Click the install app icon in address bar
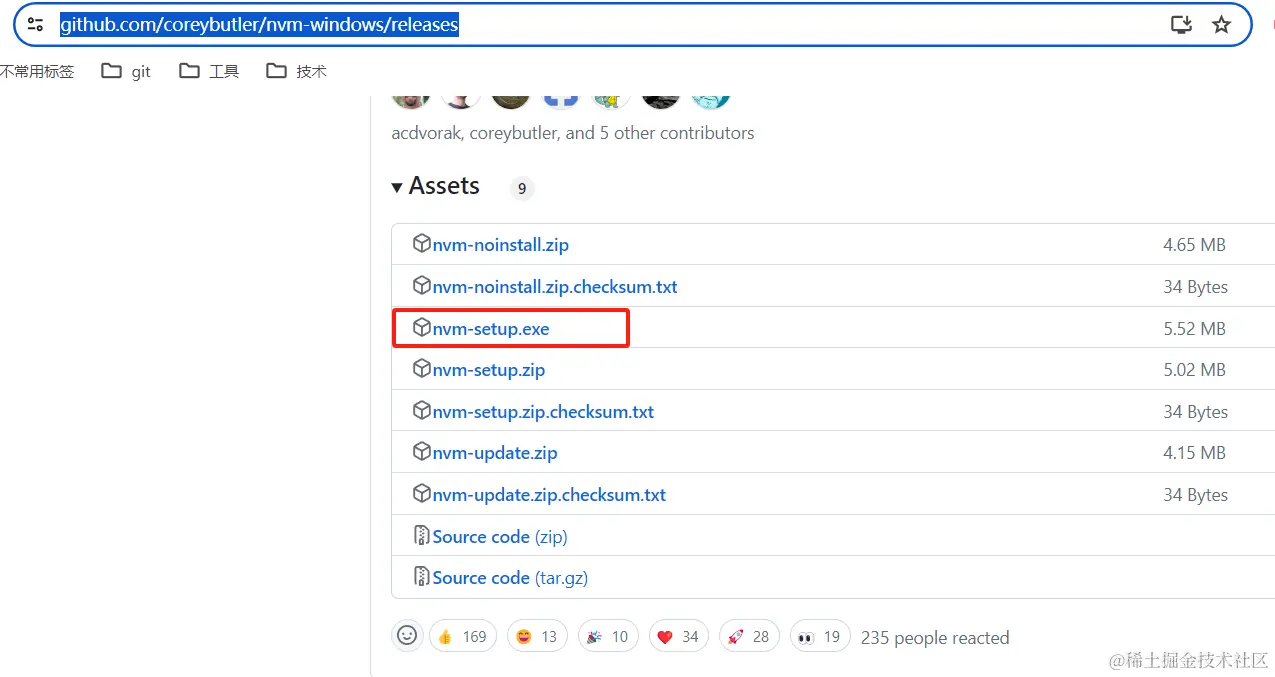 click(x=1181, y=25)
